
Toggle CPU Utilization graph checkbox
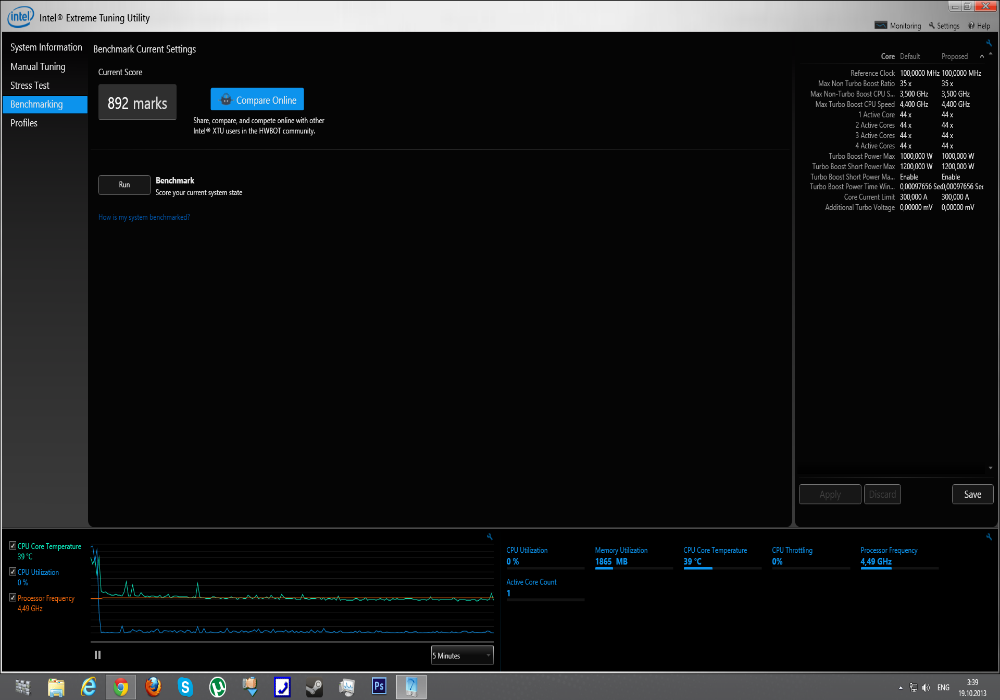[x=12, y=572]
